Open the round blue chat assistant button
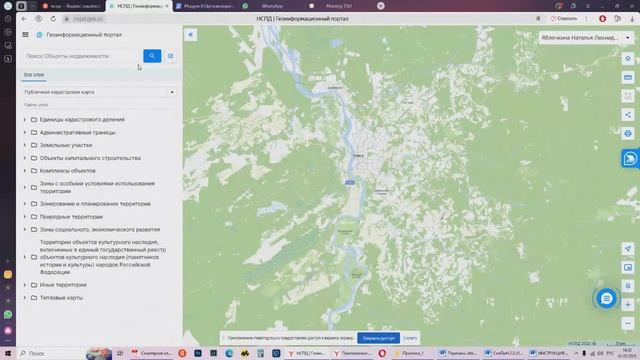640x360 pixels. point(606,298)
